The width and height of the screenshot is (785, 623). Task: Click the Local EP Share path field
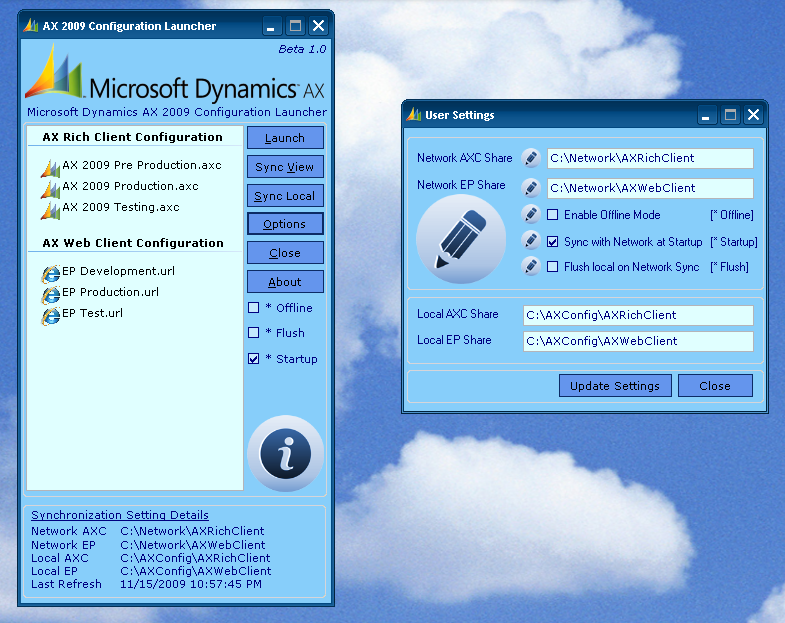638,341
